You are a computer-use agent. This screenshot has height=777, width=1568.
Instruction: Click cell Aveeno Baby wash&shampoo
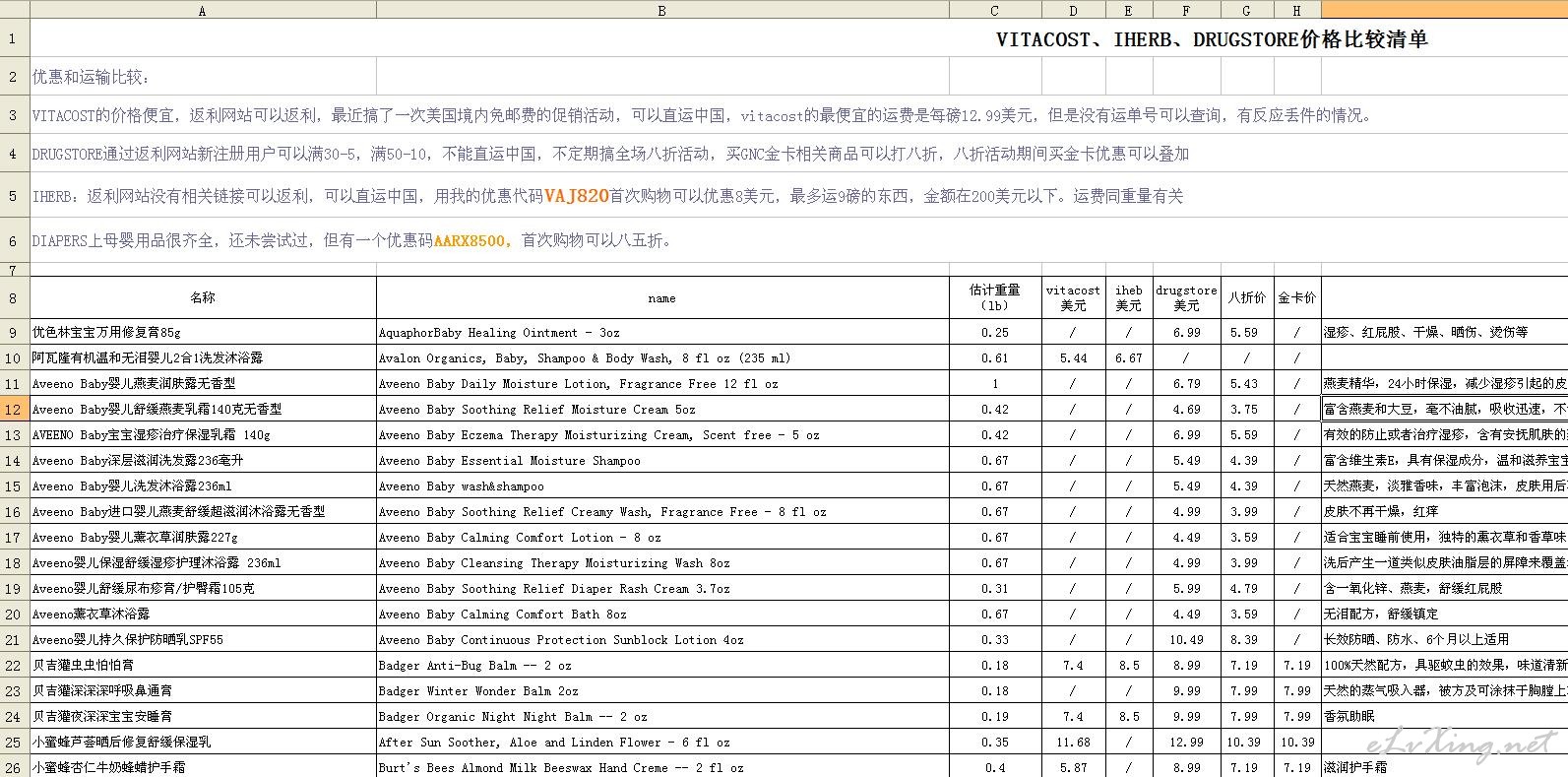coord(662,486)
